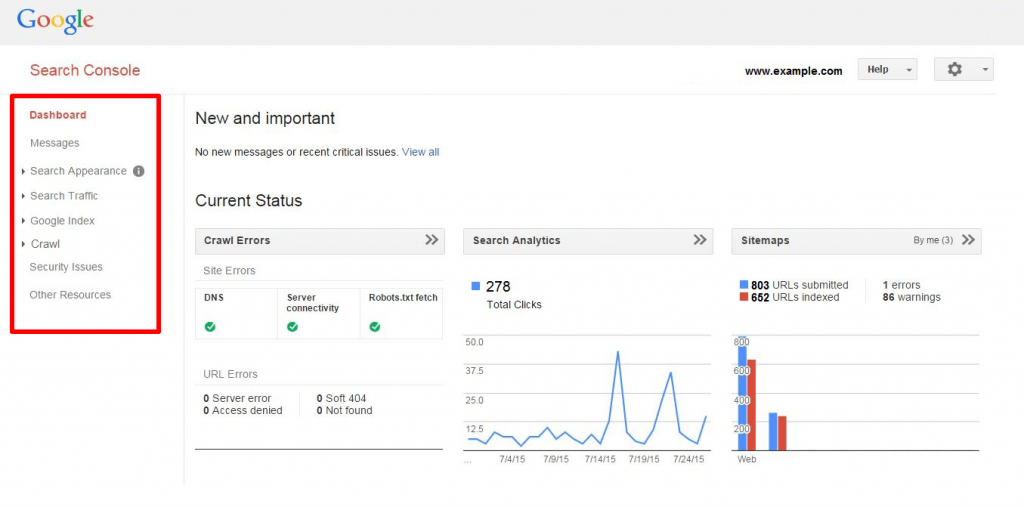Viewport: 1024px width, 507px height.
Task: Click Search Traffic sidebar label
Action: (x=64, y=196)
